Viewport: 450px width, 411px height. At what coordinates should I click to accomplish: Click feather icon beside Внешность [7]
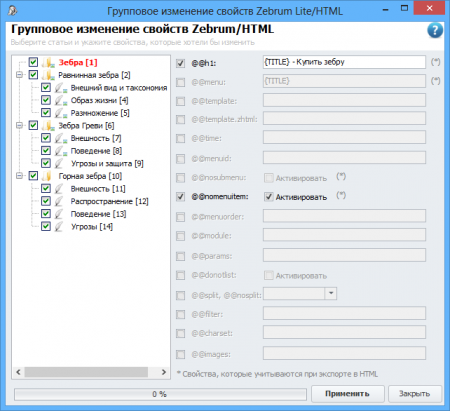pyautogui.click(x=61, y=138)
